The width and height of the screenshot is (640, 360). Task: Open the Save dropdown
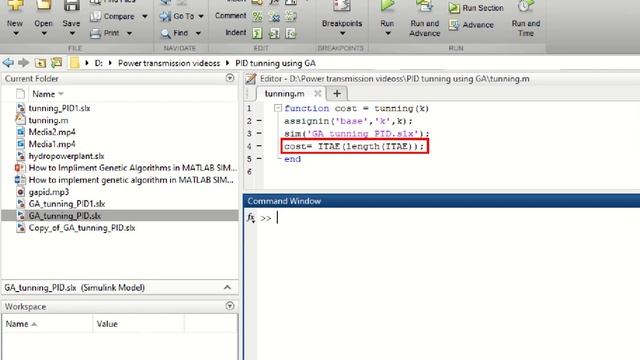coord(71,33)
